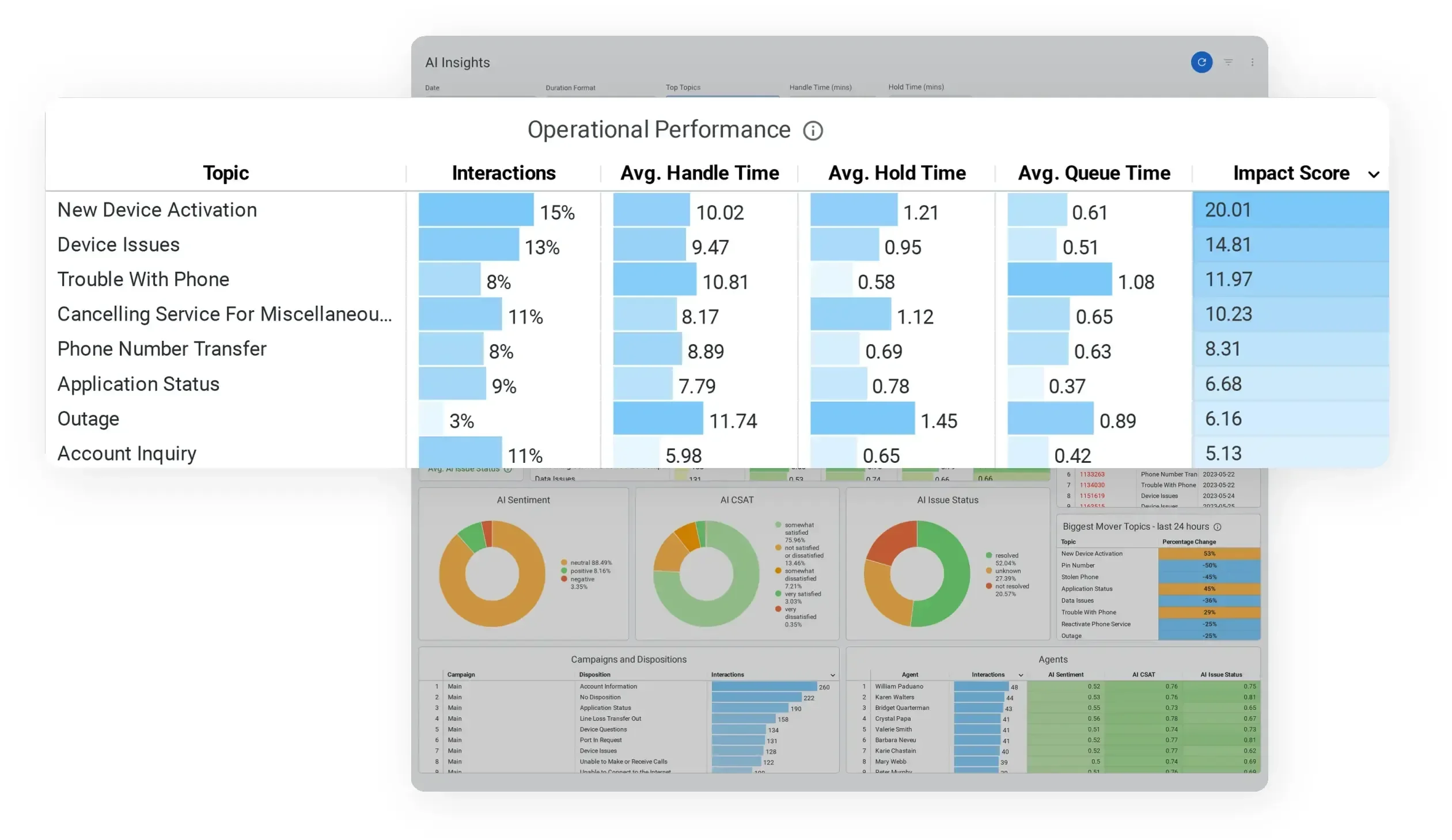Click the 20.01 Impact Score cell
This screenshot has width=1452, height=840.
1290,210
